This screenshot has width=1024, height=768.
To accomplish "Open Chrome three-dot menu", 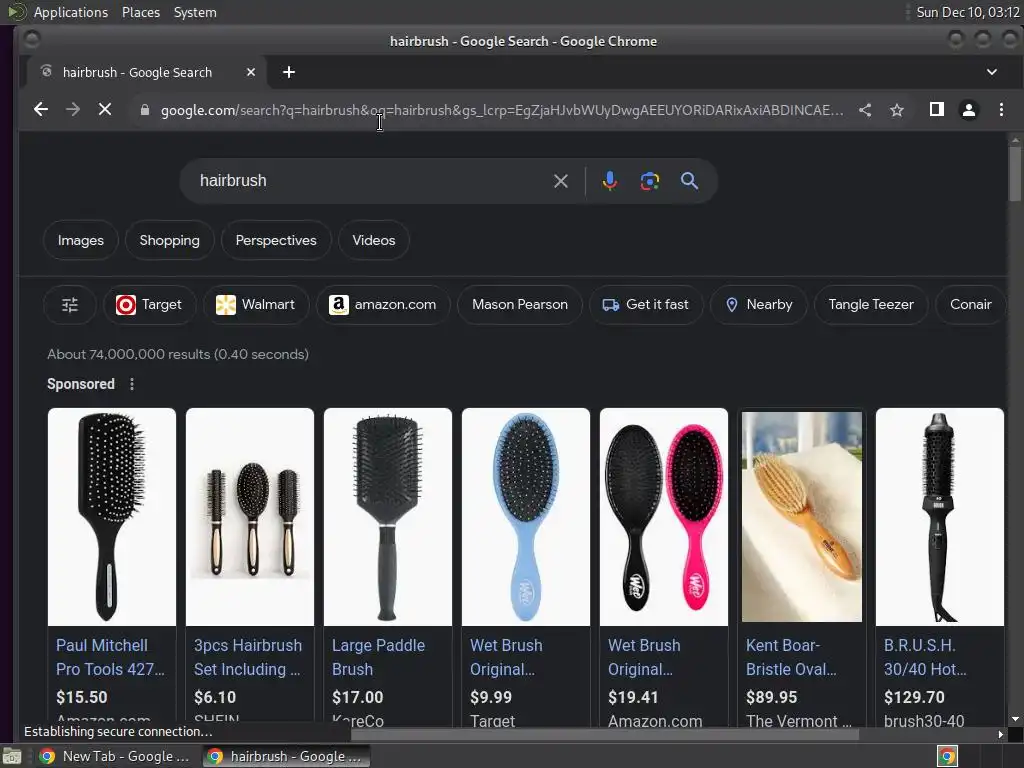I will [x=1001, y=110].
